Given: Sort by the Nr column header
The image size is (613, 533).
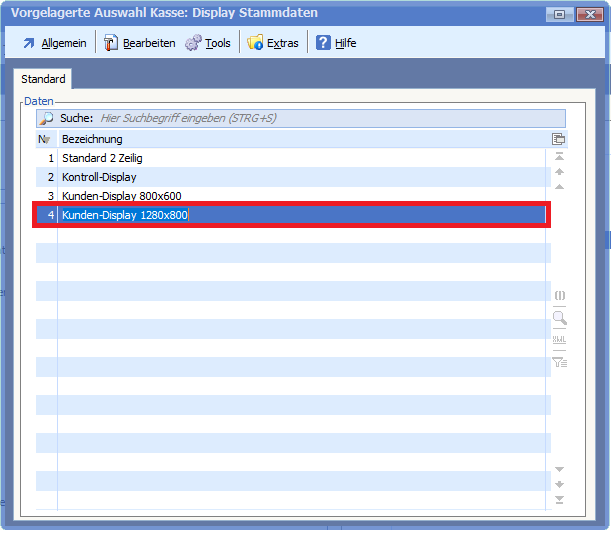Looking at the screenshot, I should click(x=45, y=139).
